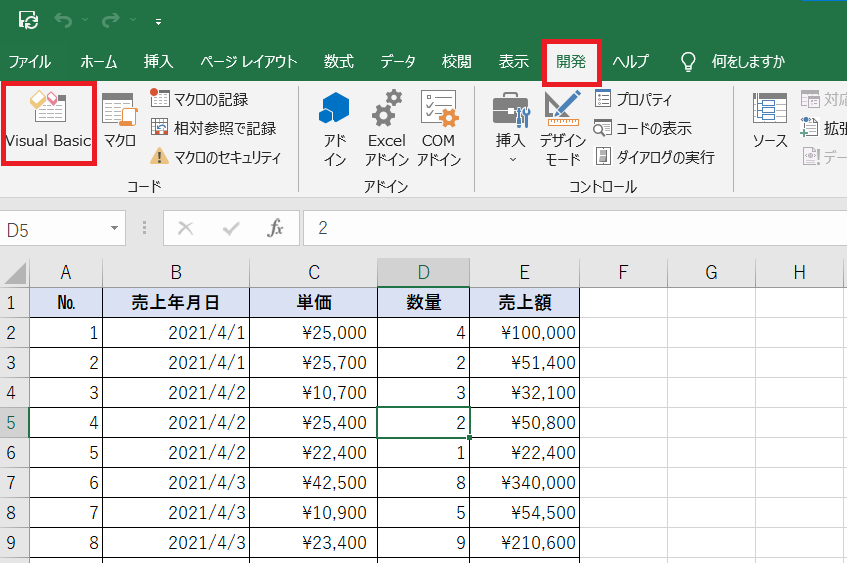Click the 単価 header cell

[x=314, y=303]
